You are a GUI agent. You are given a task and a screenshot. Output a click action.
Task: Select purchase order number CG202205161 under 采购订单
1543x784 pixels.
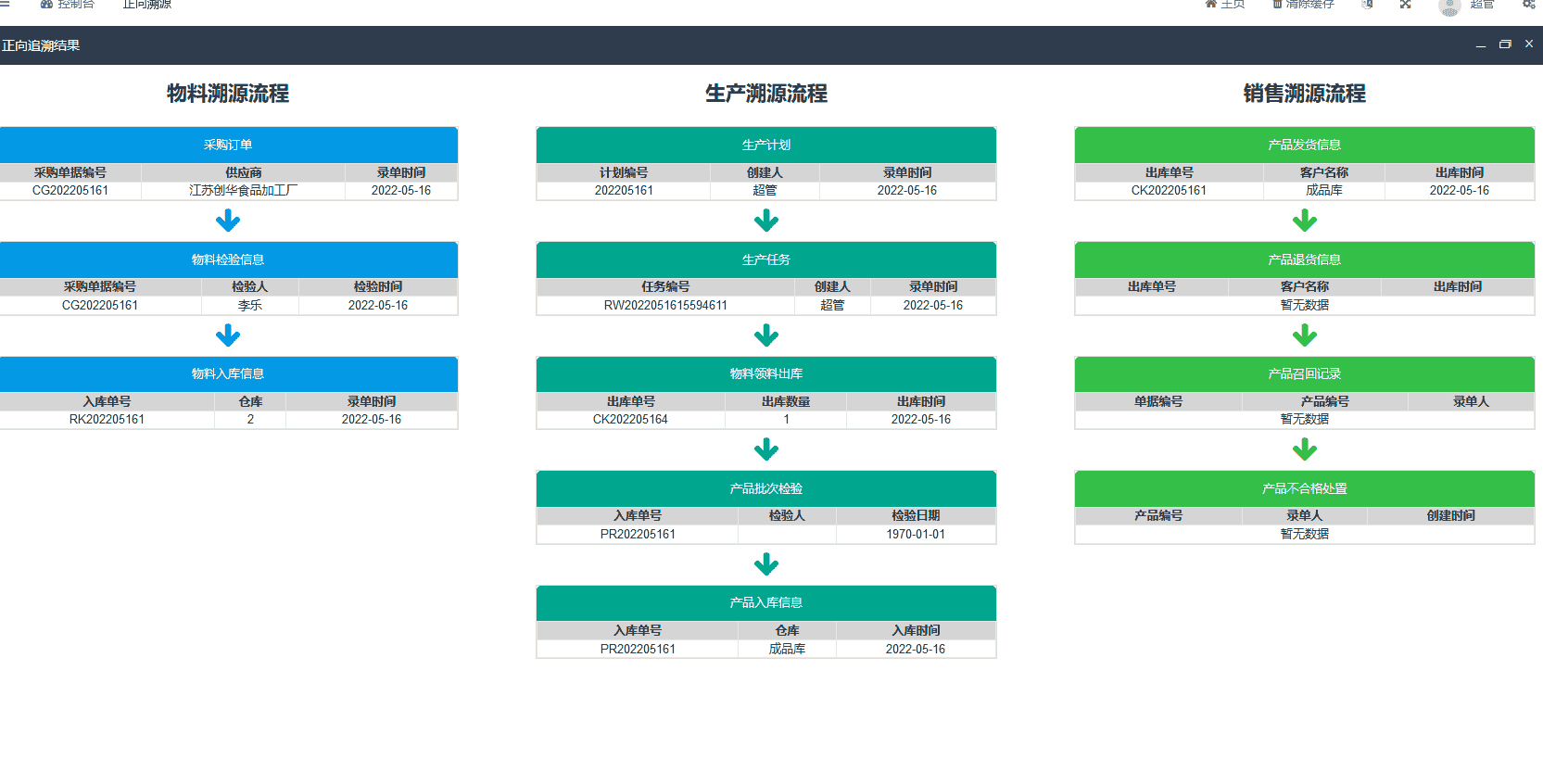click(x=70, y=191)
